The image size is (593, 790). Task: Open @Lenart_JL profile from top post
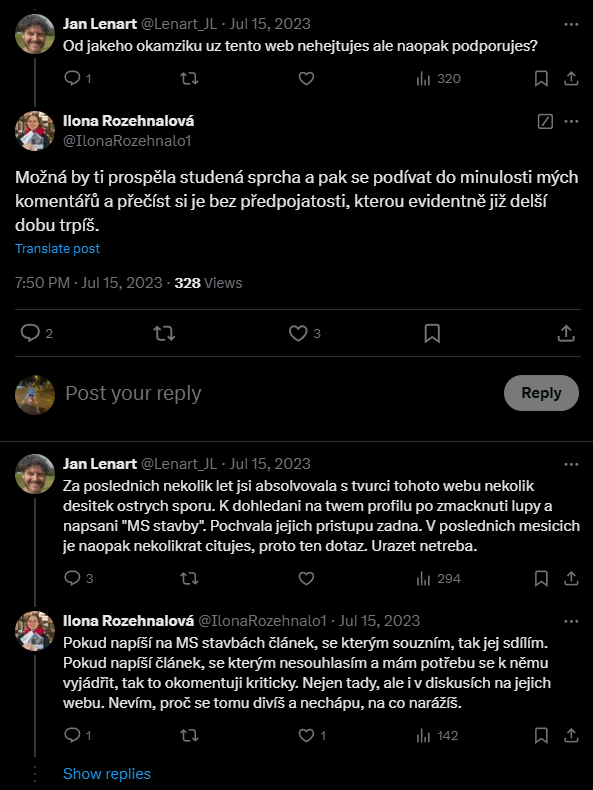coord(178,24)
